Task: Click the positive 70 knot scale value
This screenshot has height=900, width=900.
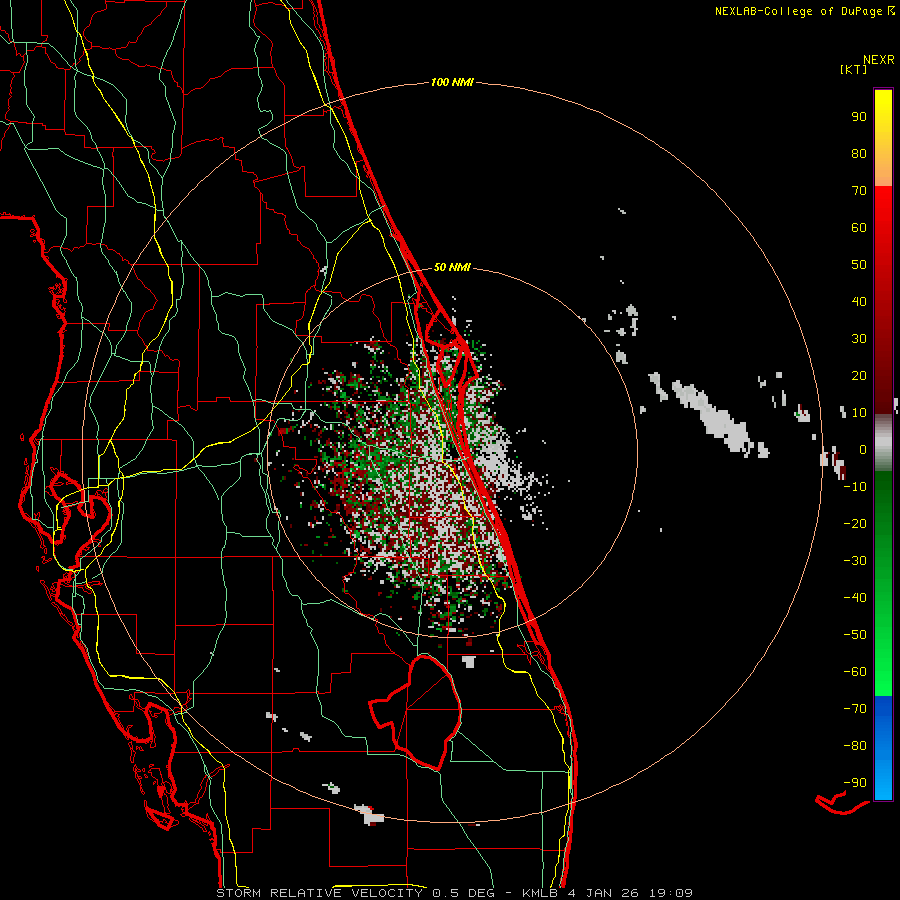Action: click(x=859, y=191)
